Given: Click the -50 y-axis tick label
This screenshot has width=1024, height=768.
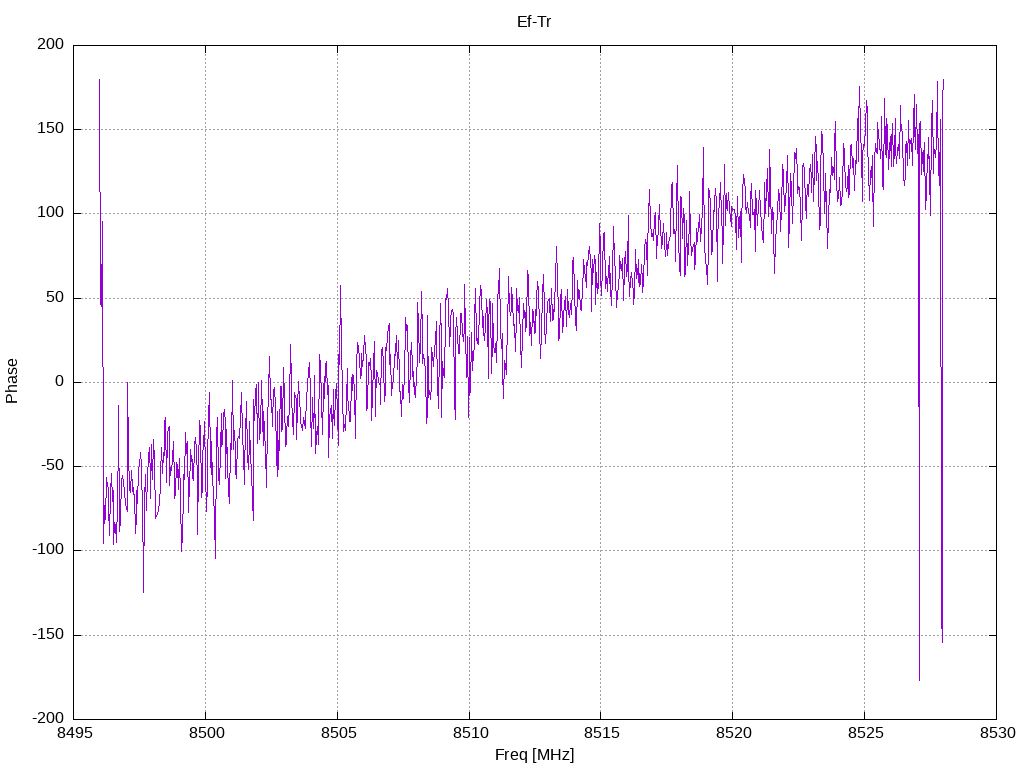Looking at the screenshot, I should pos(53,466).
